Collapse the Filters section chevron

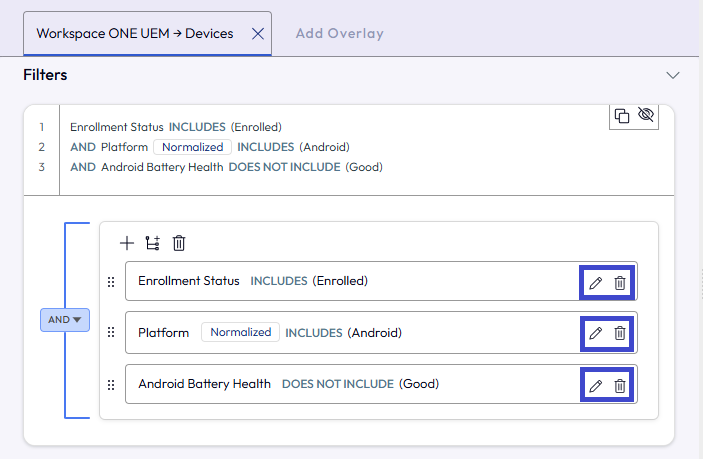673,75
